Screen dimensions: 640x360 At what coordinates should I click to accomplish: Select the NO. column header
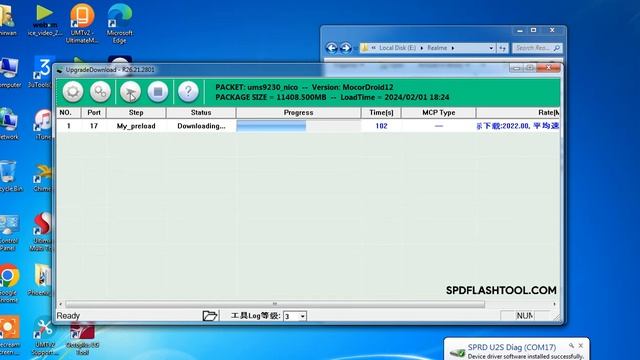click(69, 113)
